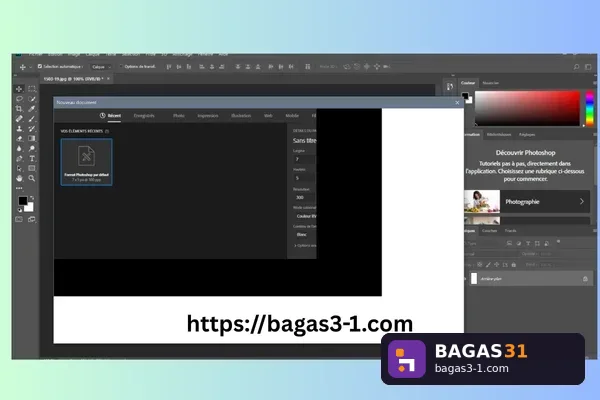Swap foreground and background colors arrow

coord(32,198)
